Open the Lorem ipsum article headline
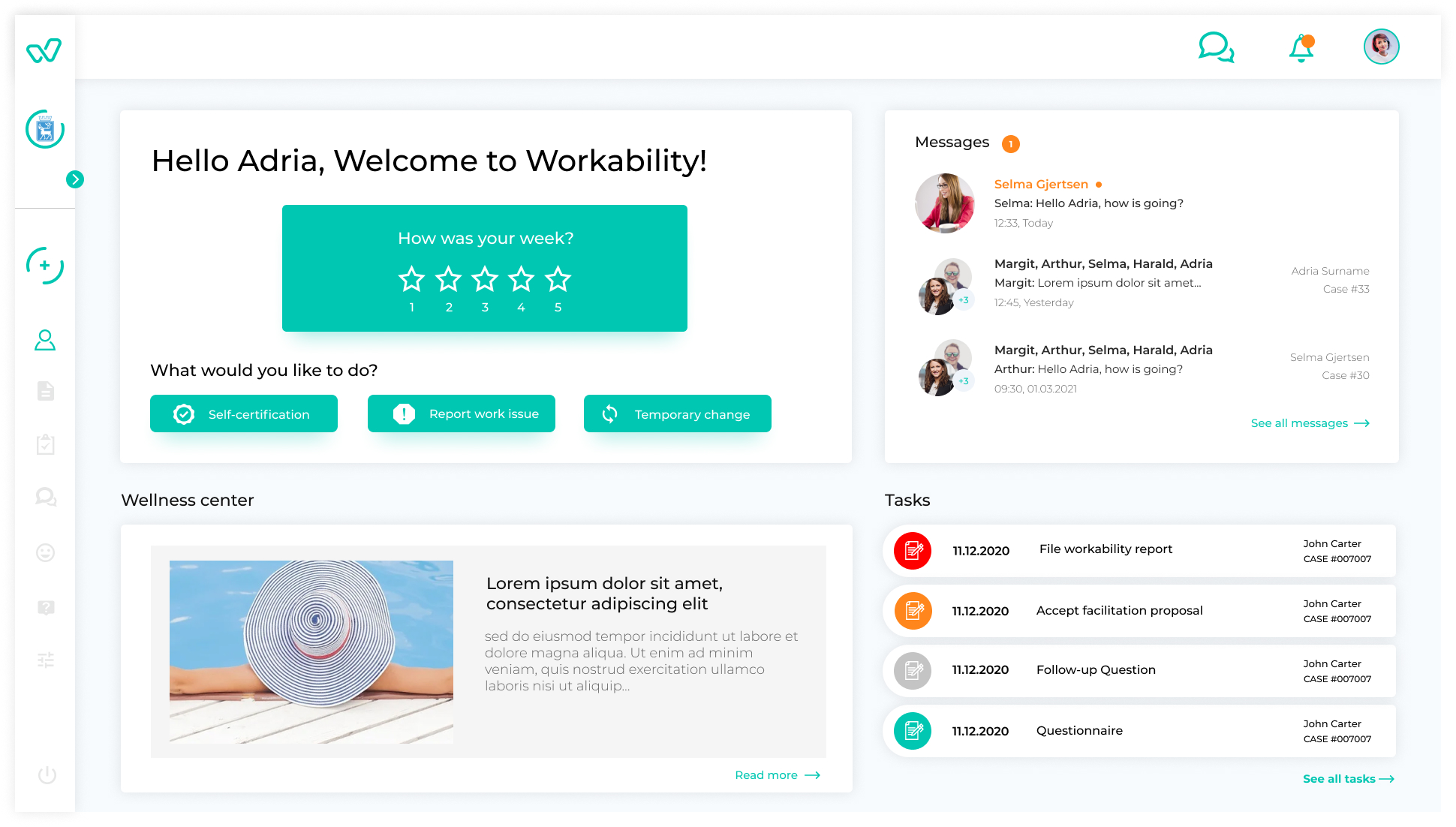Screen dimensions: 1456x827 pos(604,594)
